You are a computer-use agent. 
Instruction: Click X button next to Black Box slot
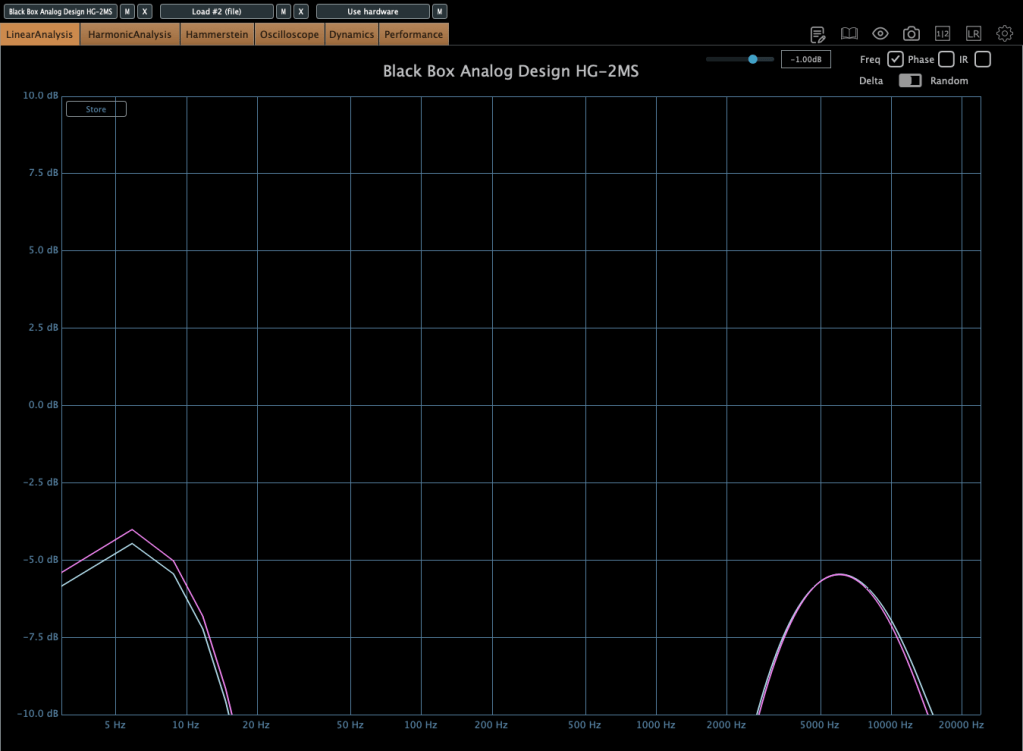[x=145, y=12]
